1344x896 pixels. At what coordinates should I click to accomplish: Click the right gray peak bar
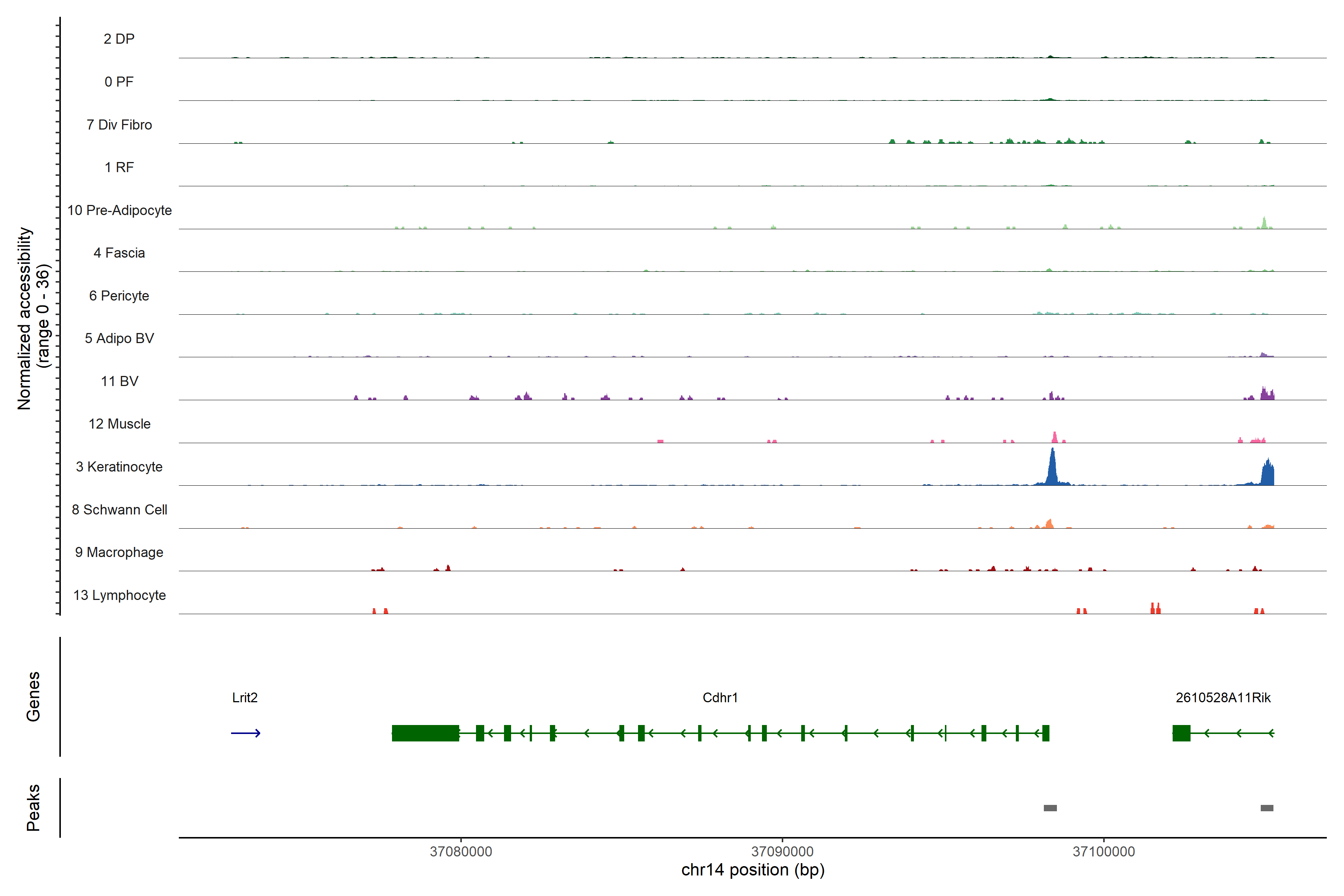coord(1267,808)
